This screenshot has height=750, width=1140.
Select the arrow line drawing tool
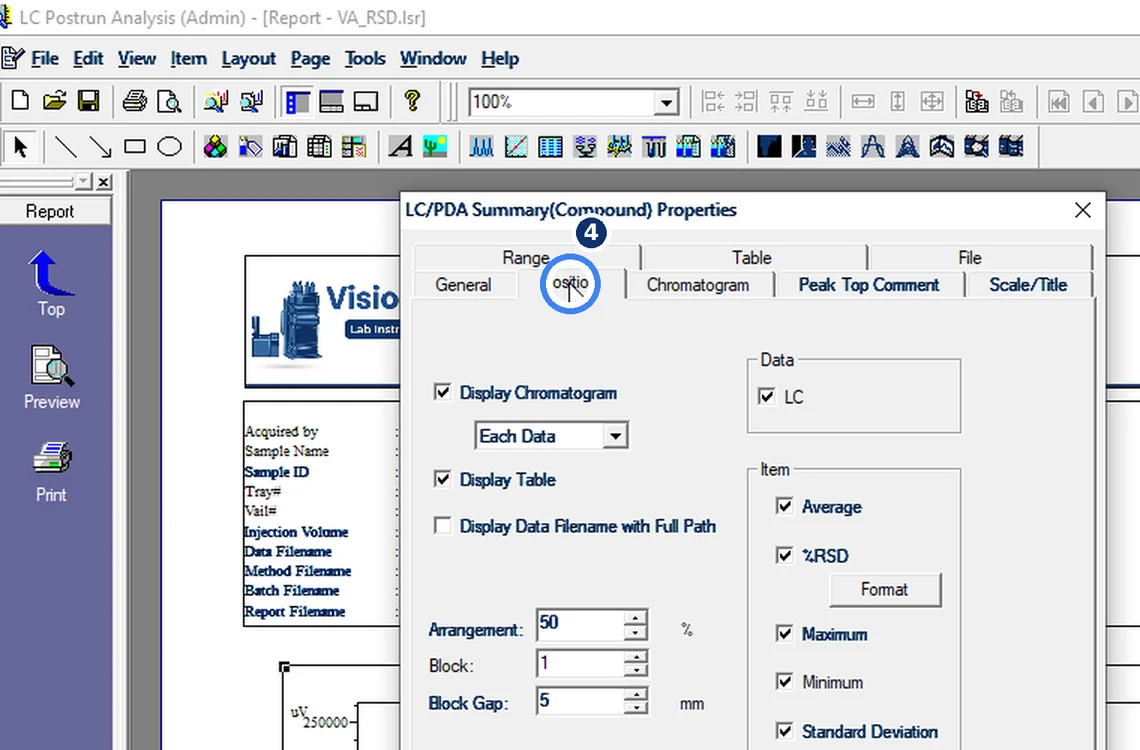(x=100, y=147)
